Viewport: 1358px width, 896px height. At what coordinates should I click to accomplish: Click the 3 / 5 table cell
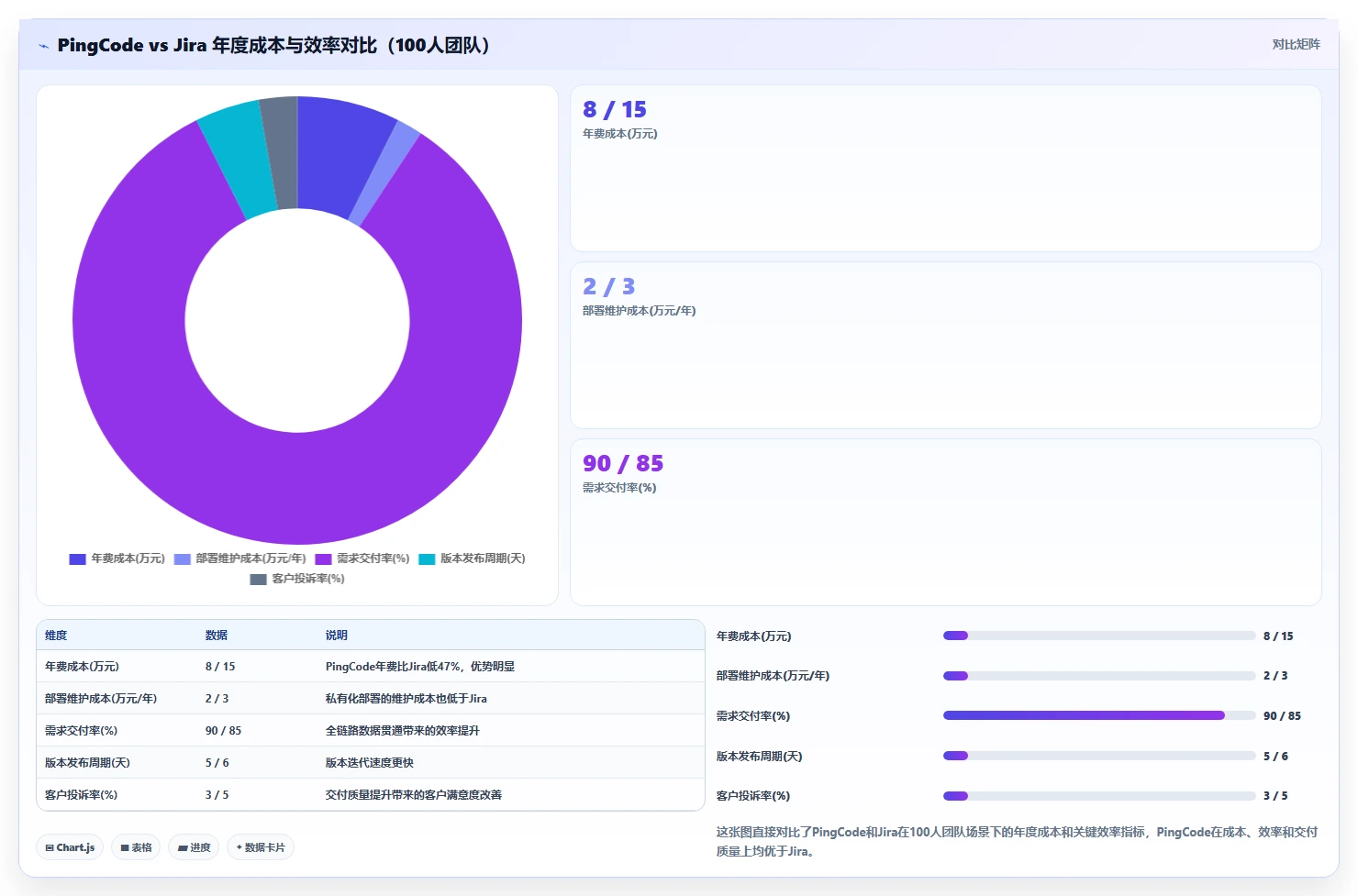click(x=217, y=795)
